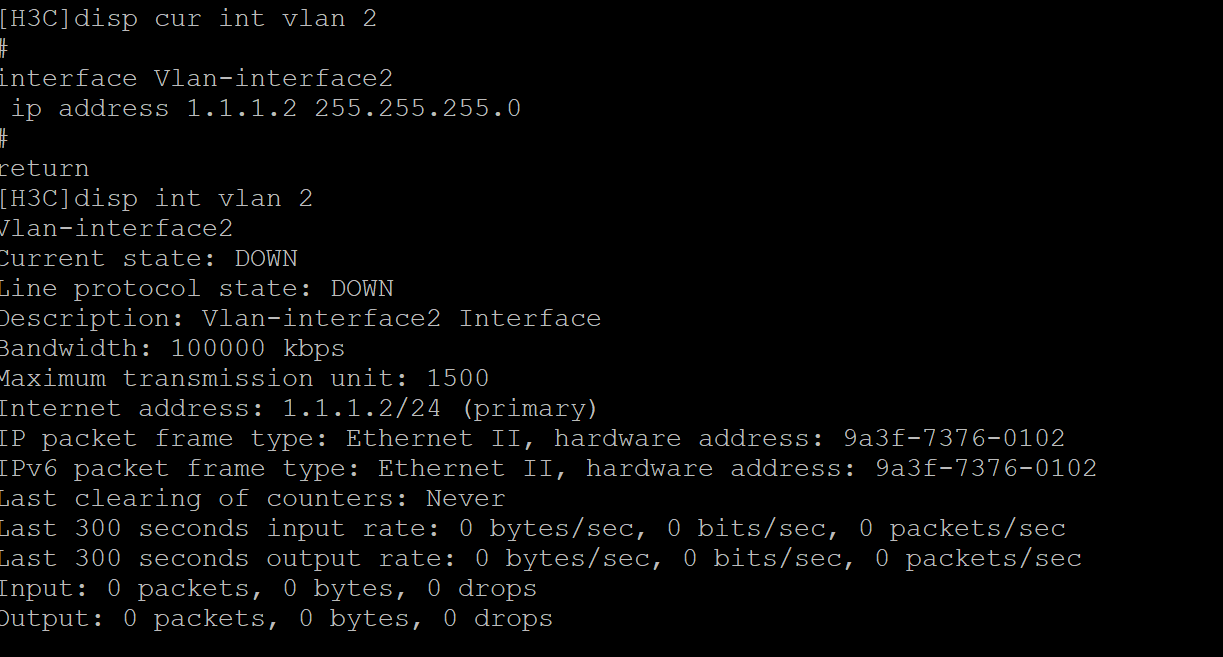Click the 'return' line
Viewport: 1223px width, 657px height.
click(x=45, y=168)
